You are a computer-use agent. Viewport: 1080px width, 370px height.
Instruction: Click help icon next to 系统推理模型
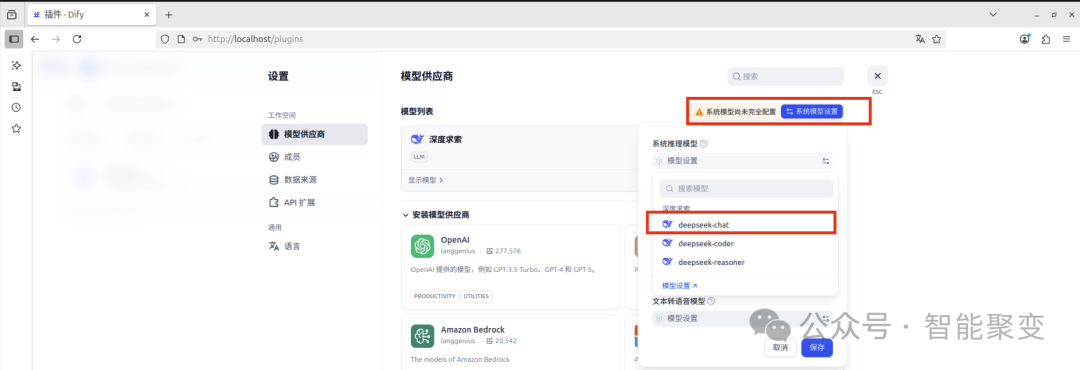[704, 144]
